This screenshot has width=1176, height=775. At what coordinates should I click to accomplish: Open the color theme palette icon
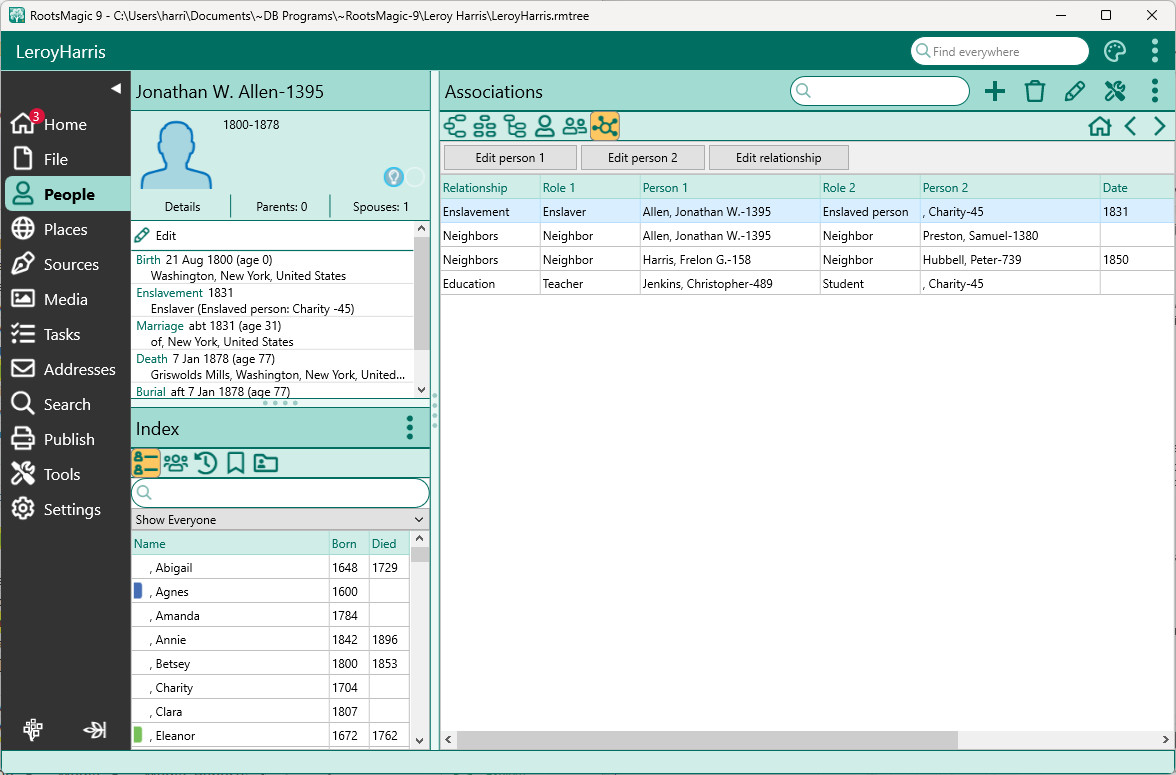click(1115, 52)
